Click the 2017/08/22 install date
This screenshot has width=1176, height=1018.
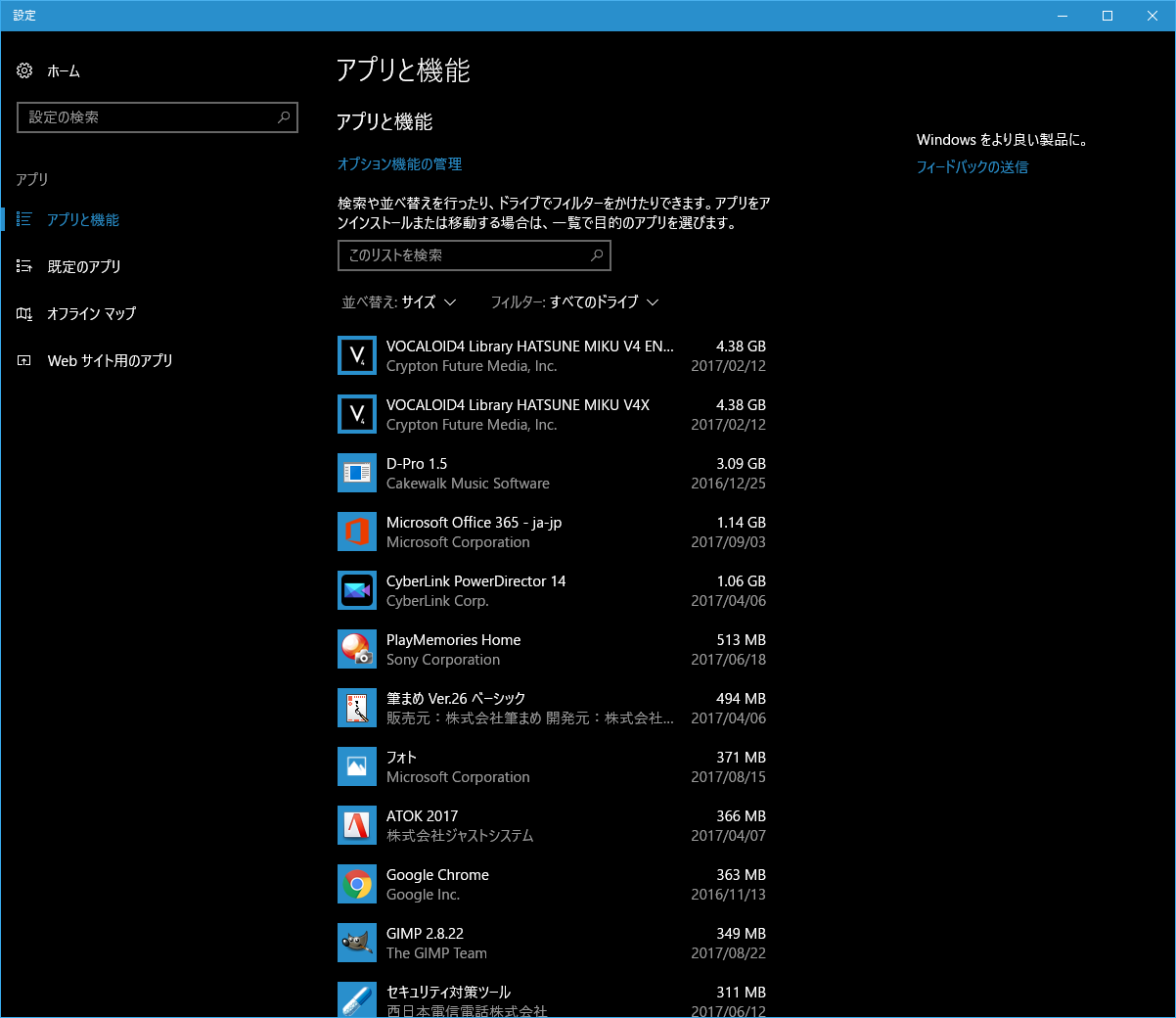click(x=729, y=953)
